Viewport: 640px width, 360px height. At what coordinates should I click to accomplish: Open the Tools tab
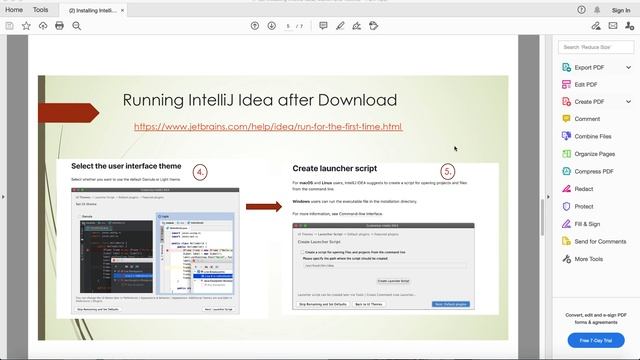[40, 10]
